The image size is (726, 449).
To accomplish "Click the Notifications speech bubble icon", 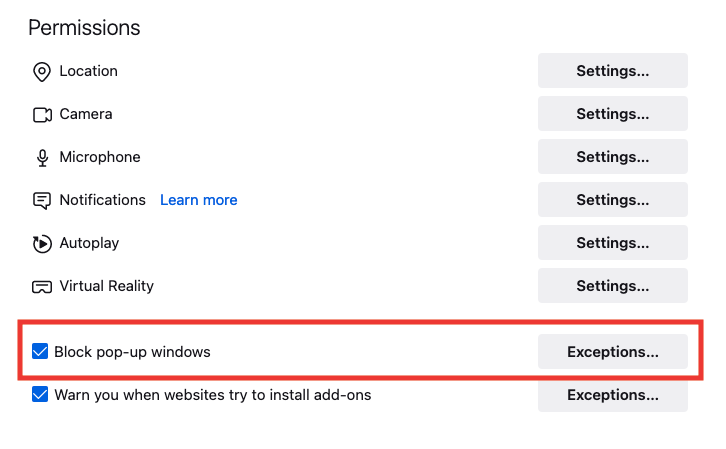I will [x=42, y=201].
